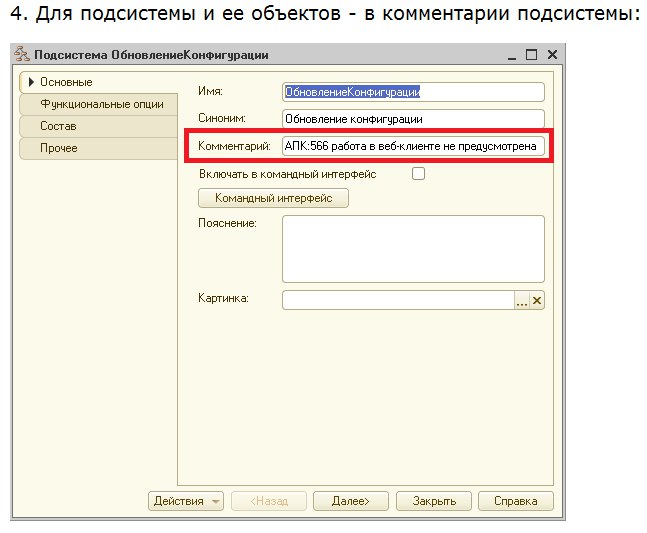The height and width of the screenshot is (533, 647).
Task: Switch to Функциональные опции tab
Action: [98, 104]
